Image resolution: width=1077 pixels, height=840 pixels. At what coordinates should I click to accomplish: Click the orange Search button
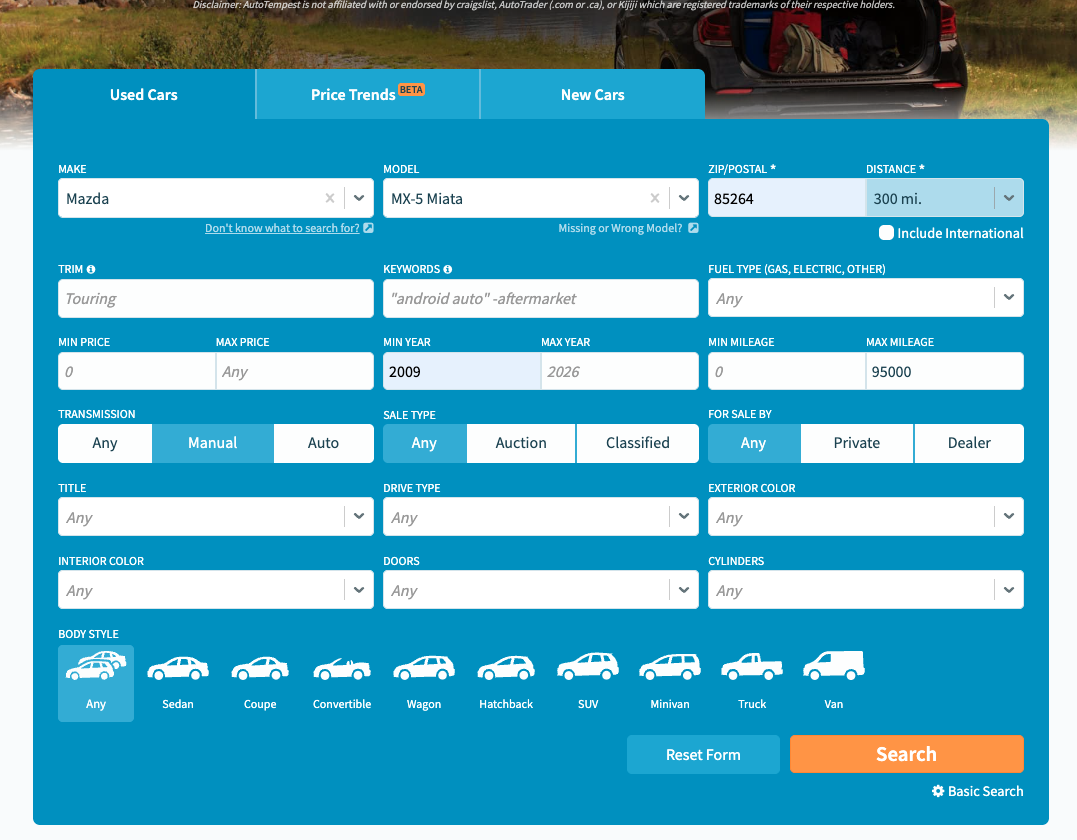tap(907, 754)
